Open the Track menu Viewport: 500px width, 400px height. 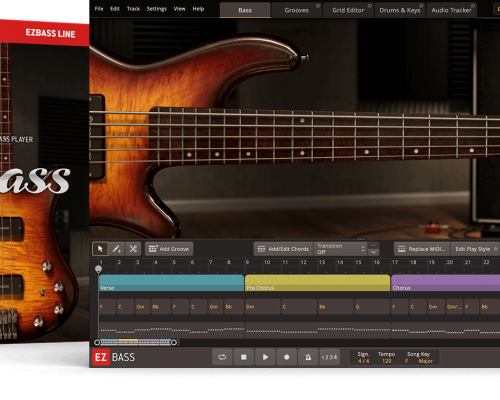coord(133,9)
